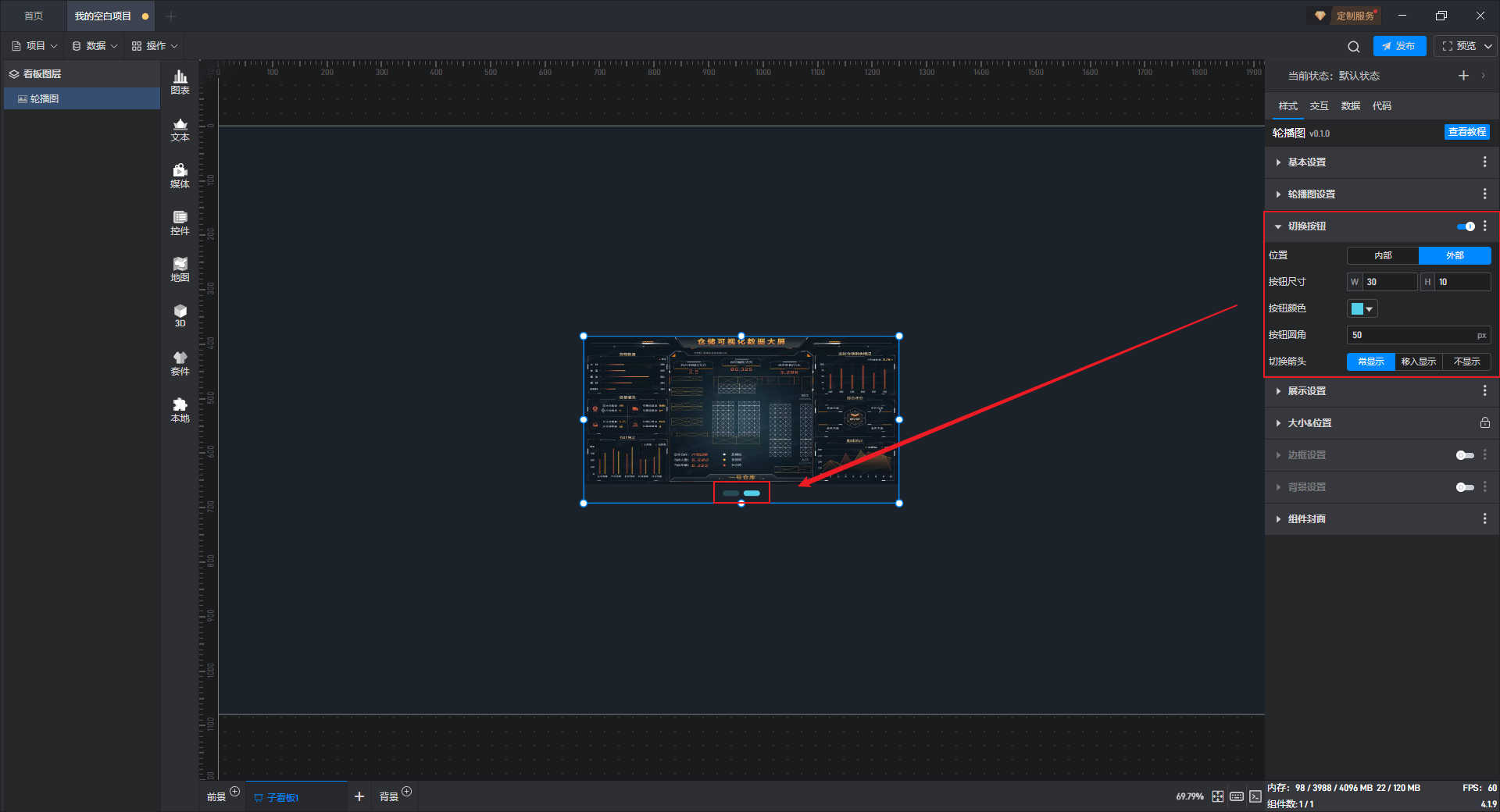Add a background layer via 背景 plus icon
The height and width of the screenshot is (812, 1500).
[407, 792]
